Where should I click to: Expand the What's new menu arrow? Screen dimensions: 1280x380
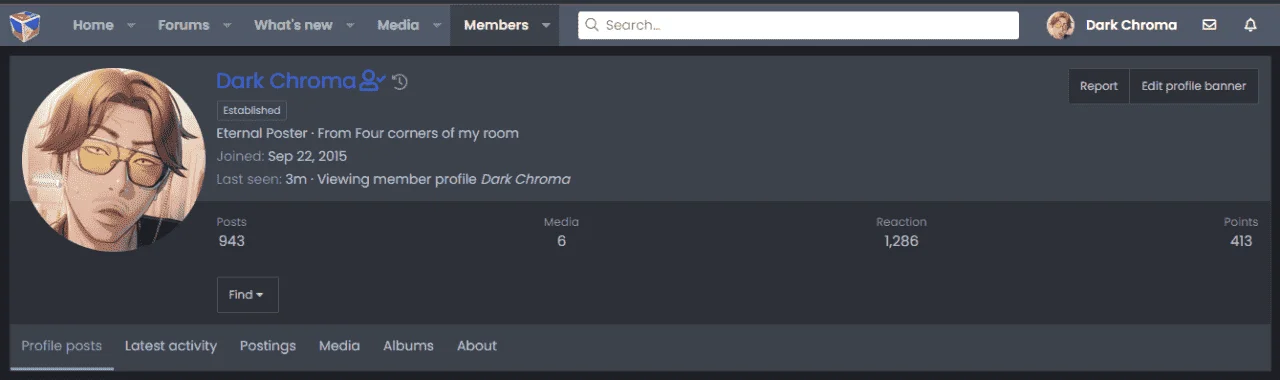click(x=351, y=26)
